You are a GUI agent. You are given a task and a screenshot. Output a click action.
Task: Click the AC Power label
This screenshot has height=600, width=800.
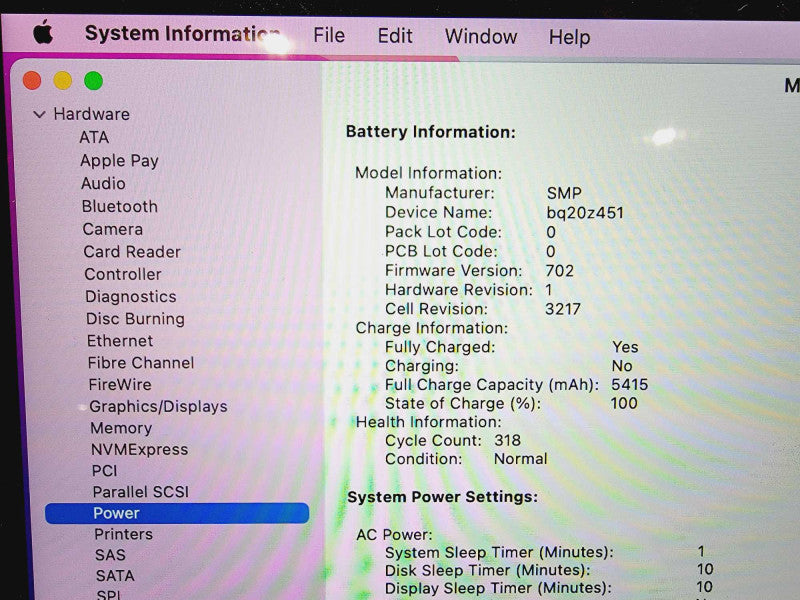pos(394,535)
